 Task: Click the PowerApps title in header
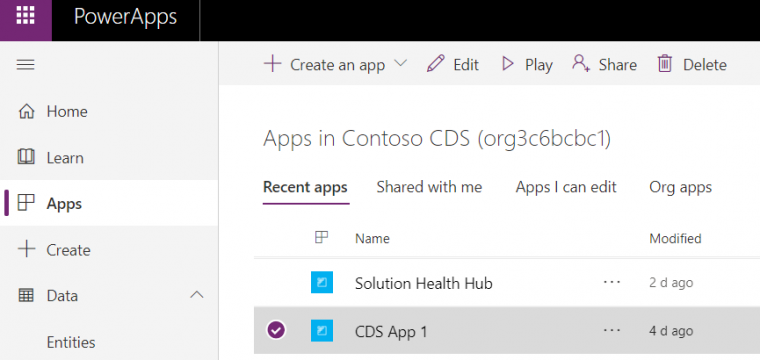coord(126,17)
